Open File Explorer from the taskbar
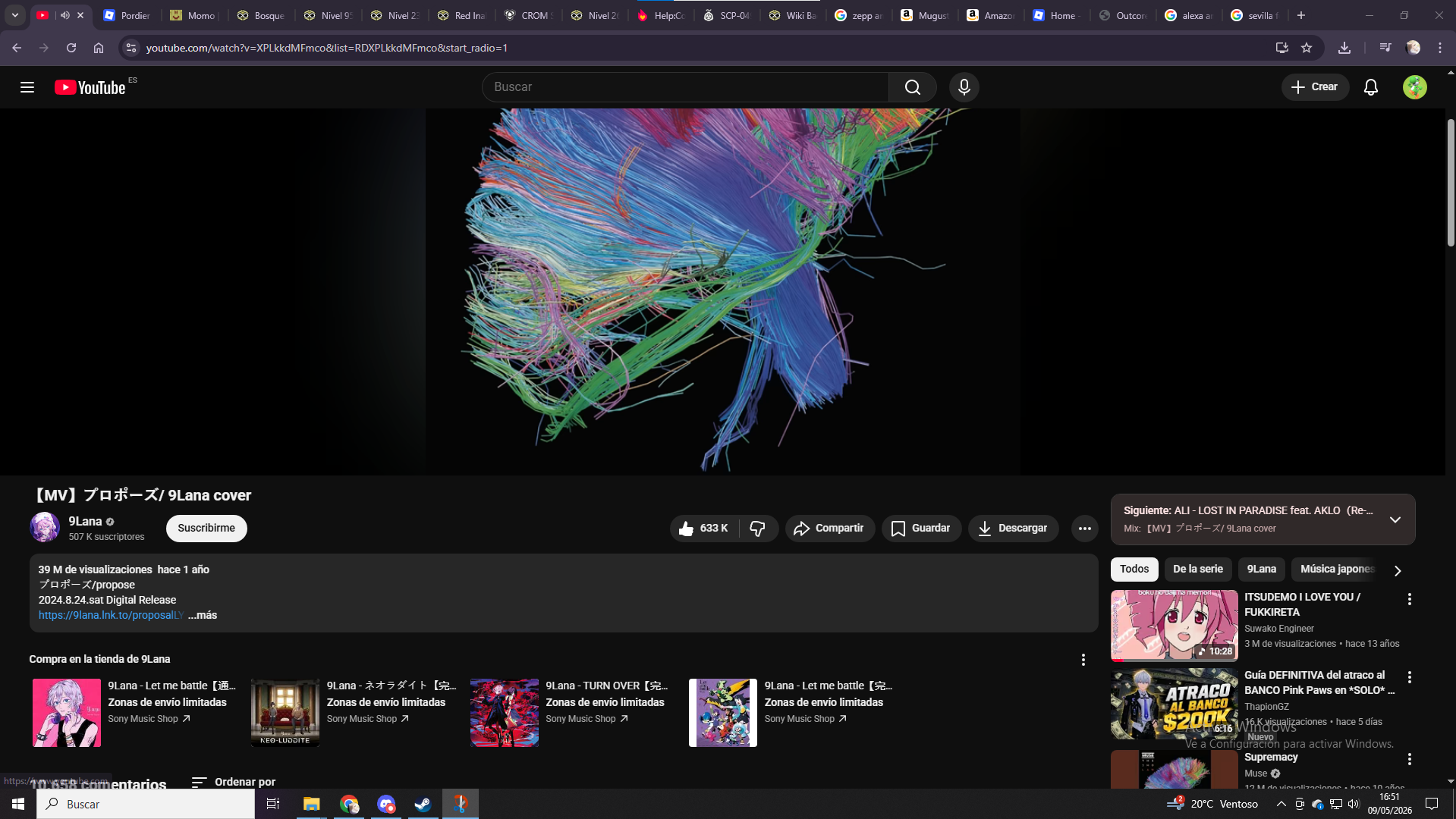The width and height of the screenshot is (1456, 819). coord(311,804)
